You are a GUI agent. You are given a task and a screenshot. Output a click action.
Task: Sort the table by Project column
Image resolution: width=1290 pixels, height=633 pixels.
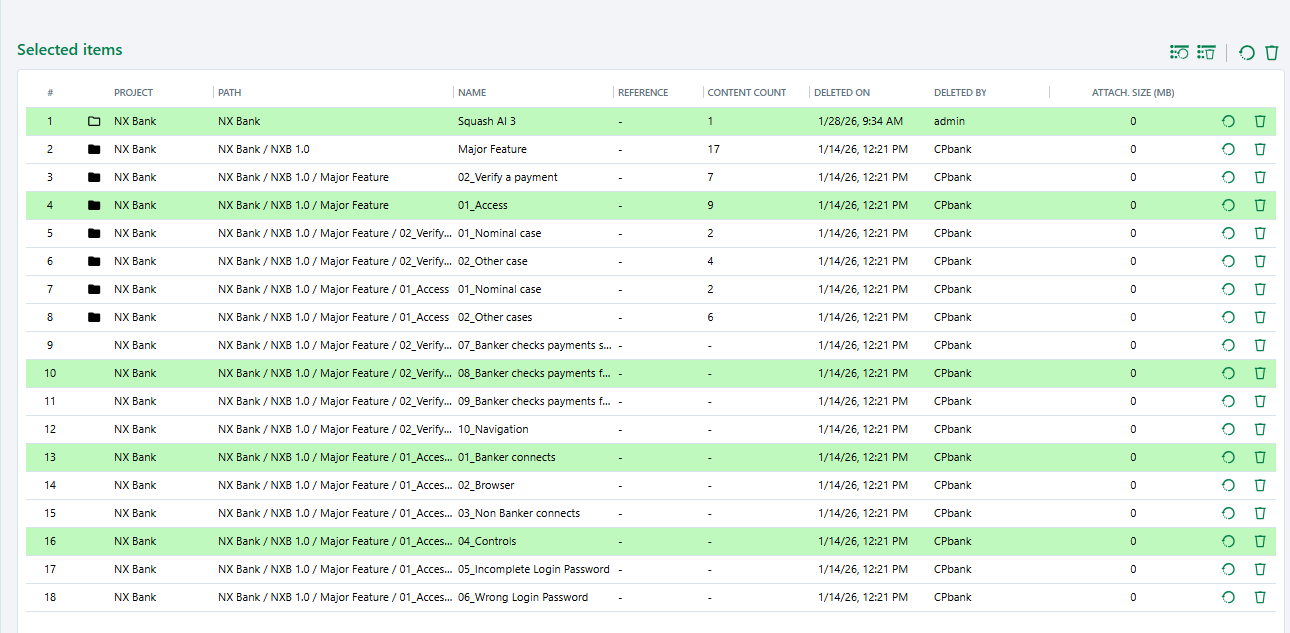(x=133, y=93)
